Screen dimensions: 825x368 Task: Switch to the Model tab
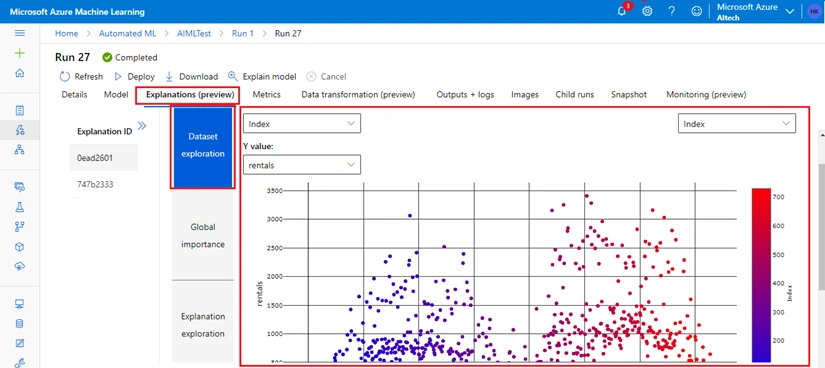click(116, 95)
